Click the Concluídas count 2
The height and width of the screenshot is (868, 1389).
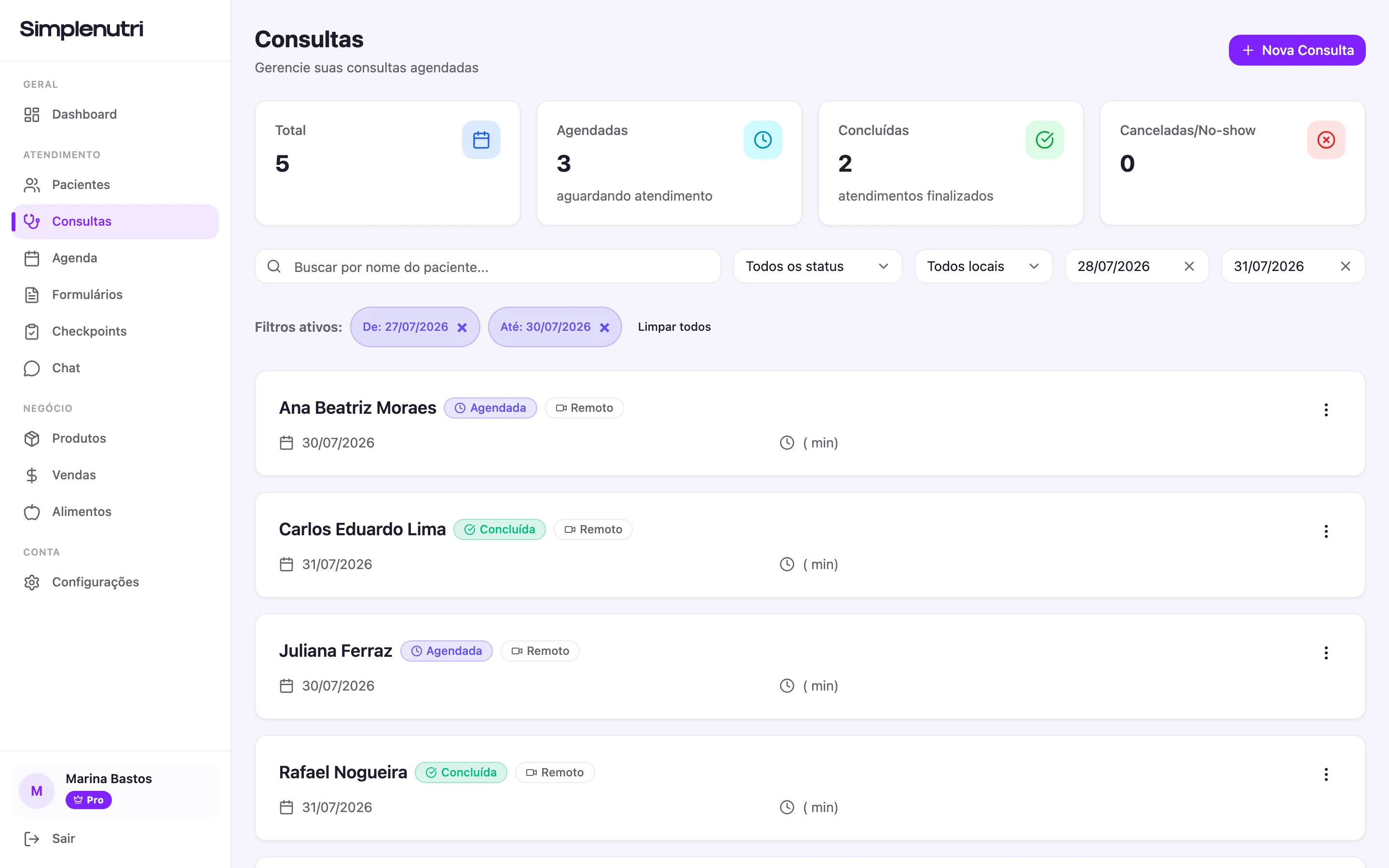[845, 164]
